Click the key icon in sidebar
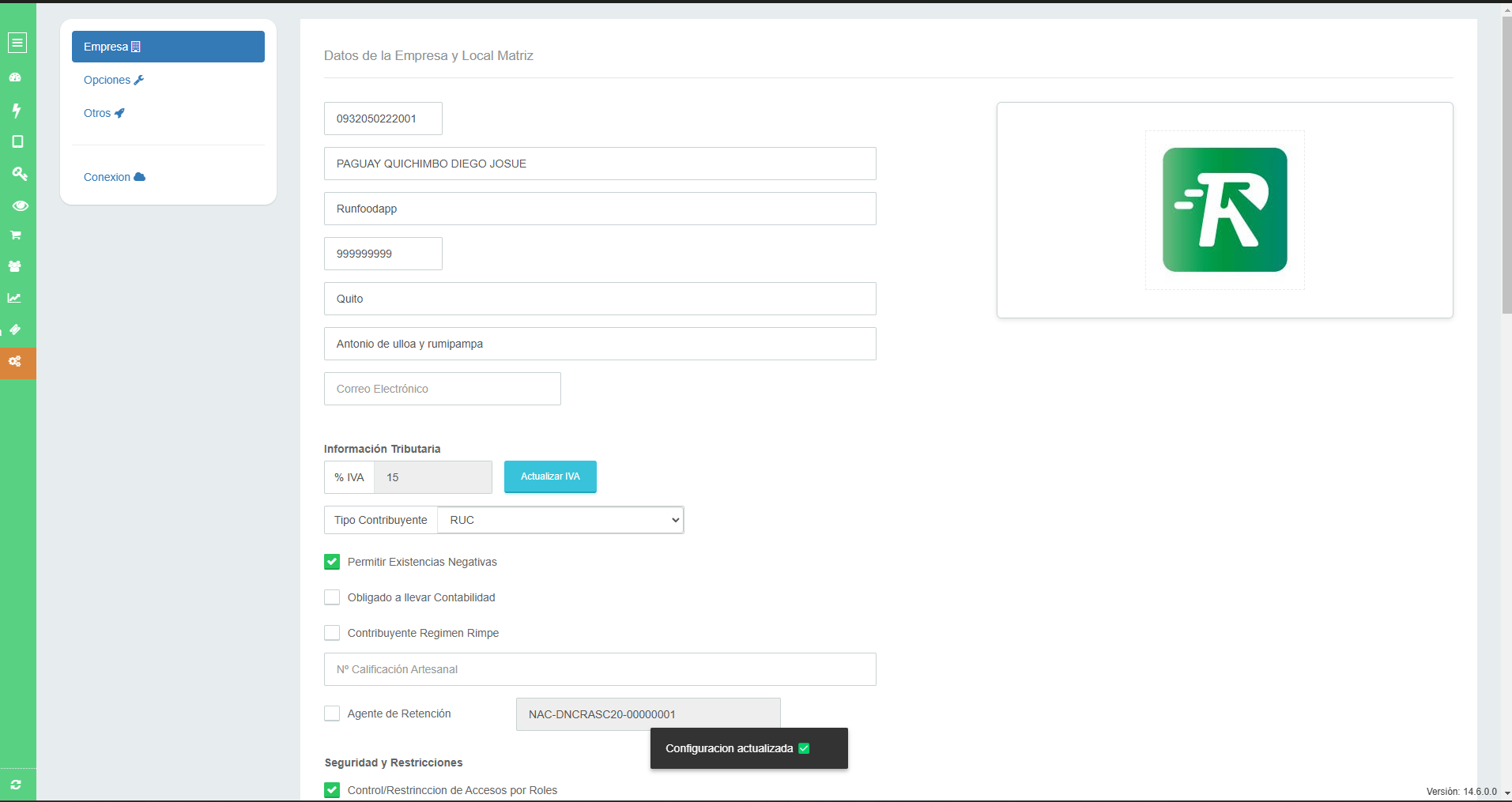This screenshot has height=802, width=1512. (x=19, y=173)
